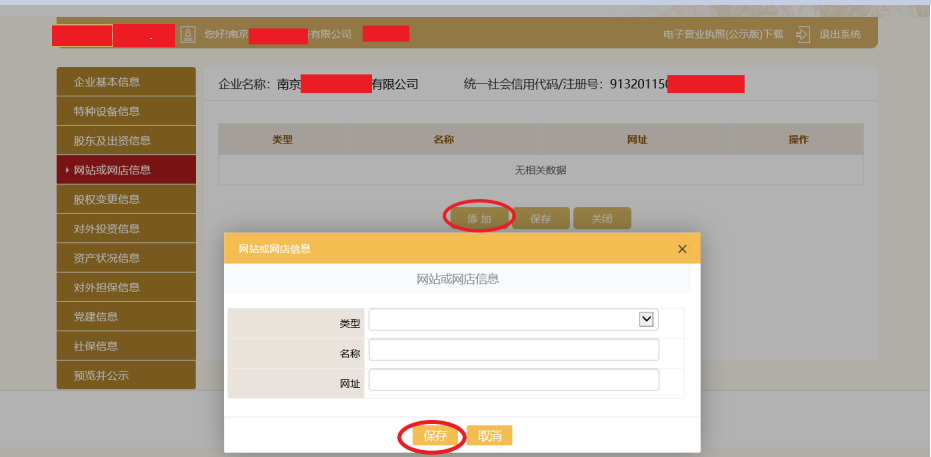Click the 添加 button

479,218
